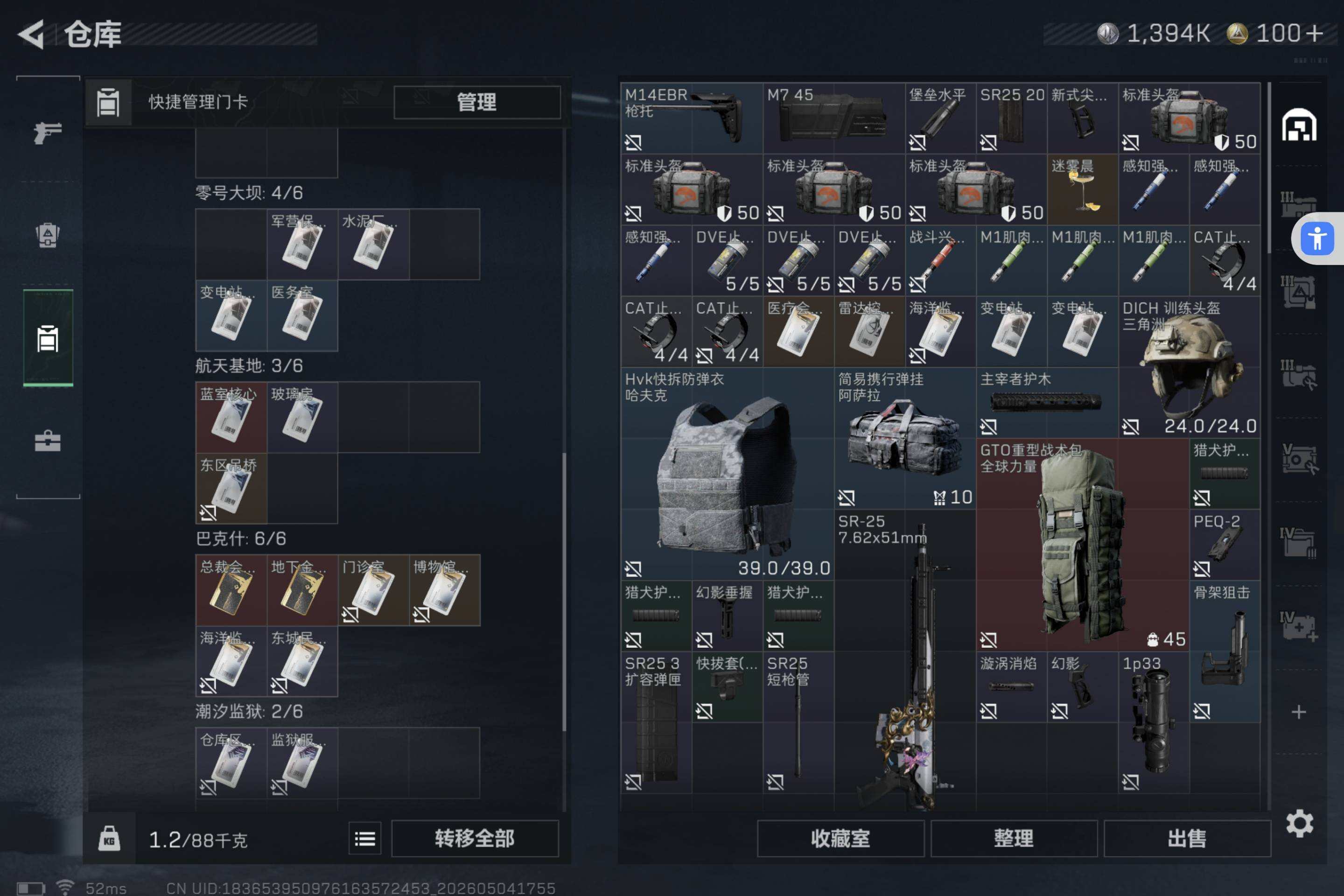
Task: Click the KG weight icon
Action: click(x=109, y=838)
